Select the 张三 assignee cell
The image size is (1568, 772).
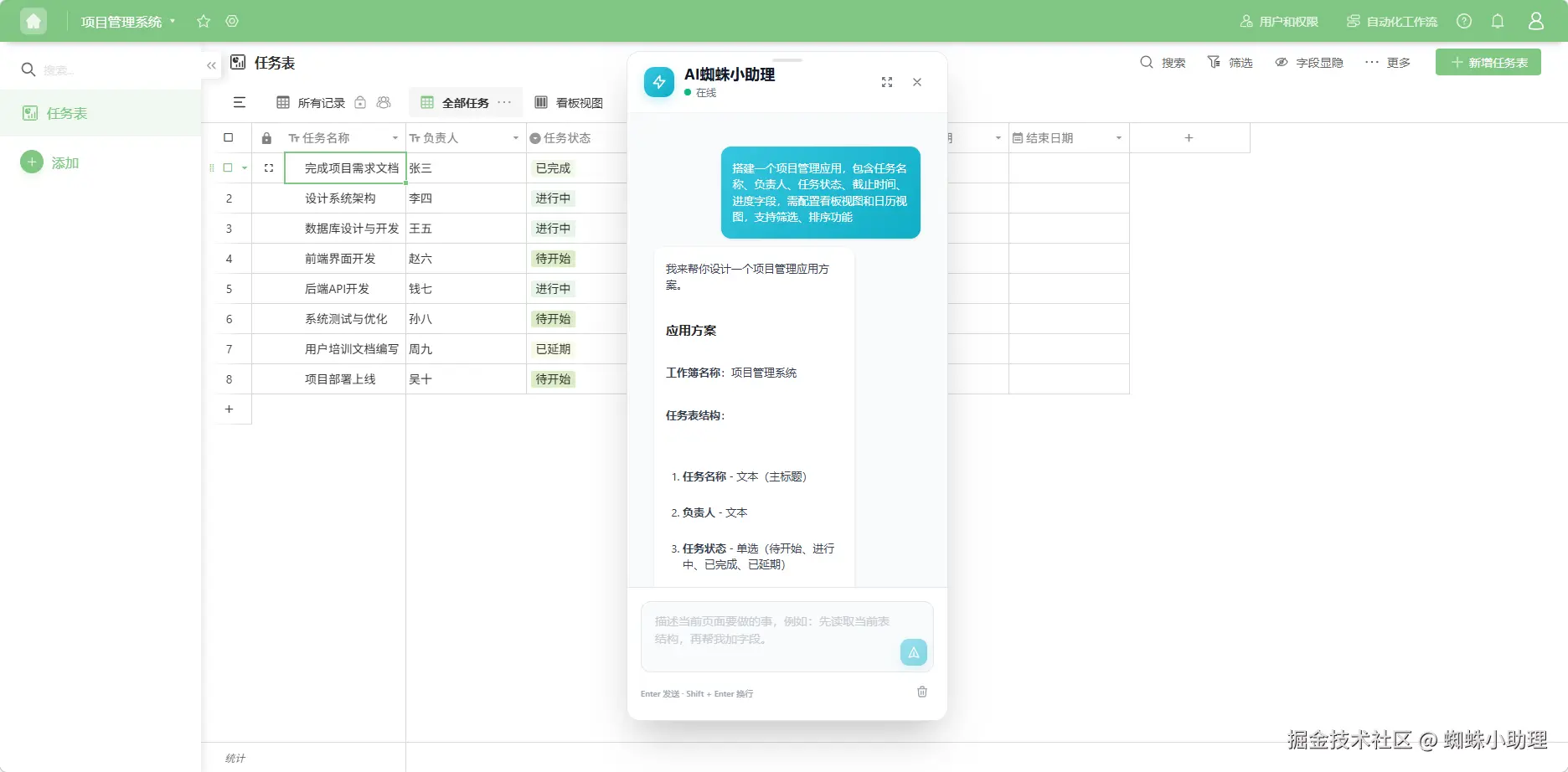click(x=466, y=168)
